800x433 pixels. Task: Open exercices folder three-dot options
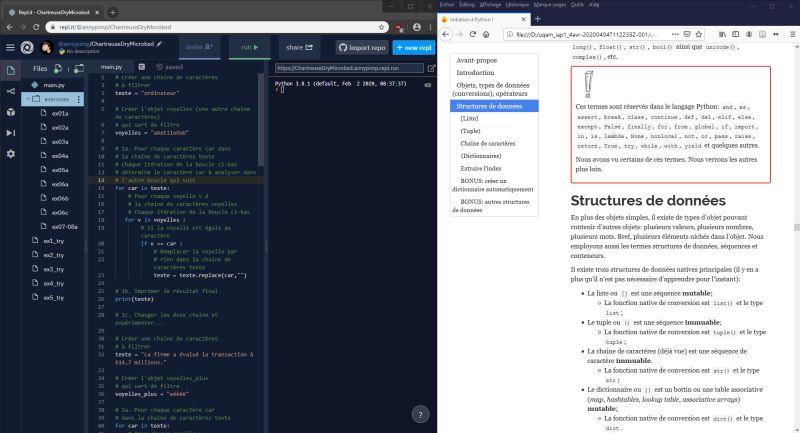pos(79,99)
